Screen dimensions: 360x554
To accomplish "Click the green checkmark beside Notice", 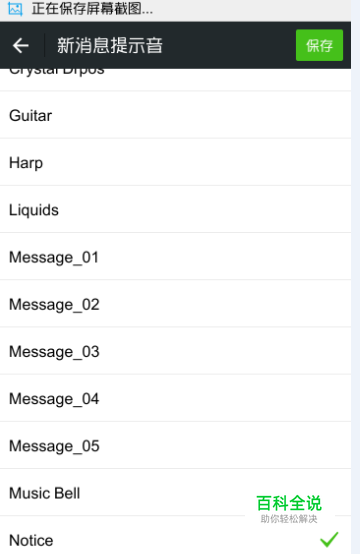I will click(x=329, y=540).
